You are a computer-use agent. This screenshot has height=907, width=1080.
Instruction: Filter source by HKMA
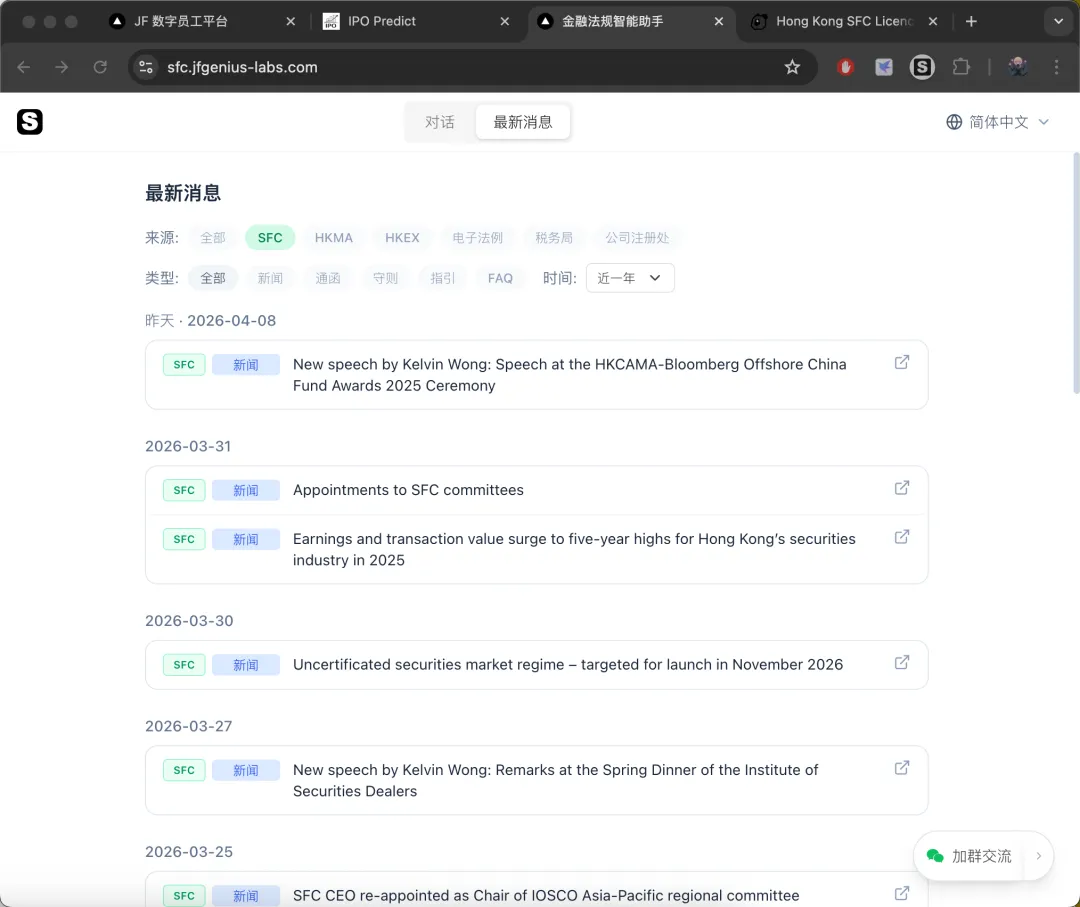point(333,238)
